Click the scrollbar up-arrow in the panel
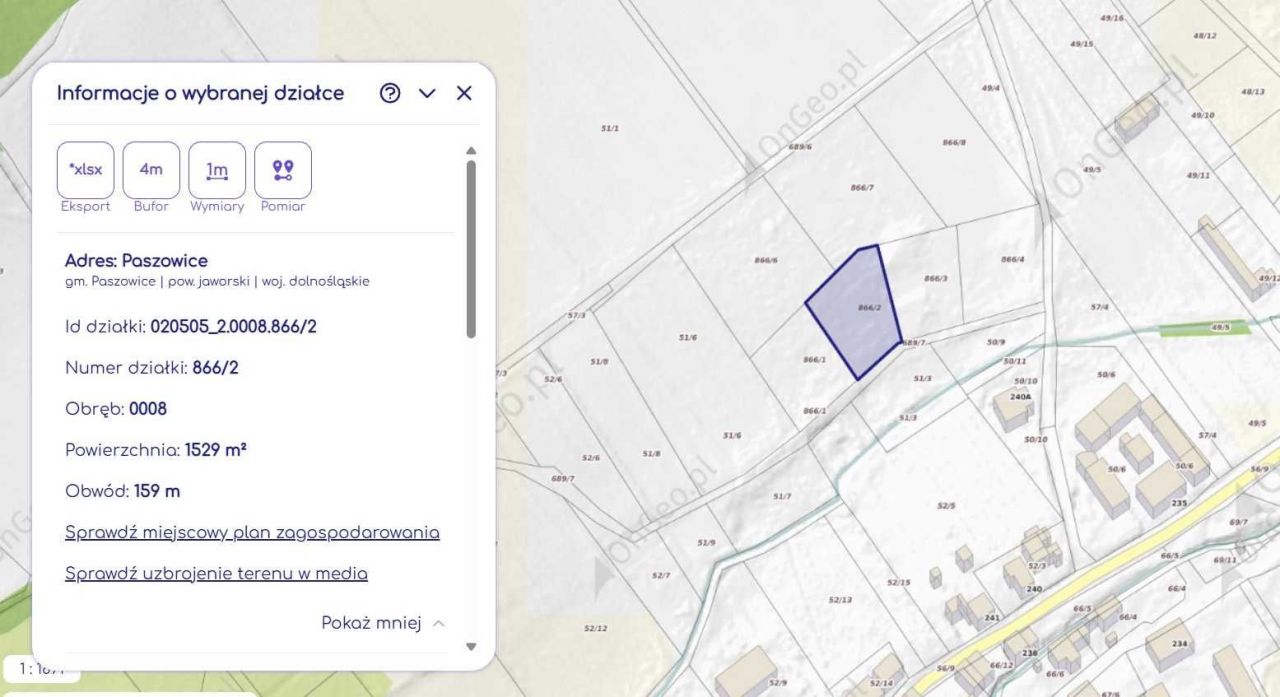Screen dimensions: 1280x697 (x=470, y=152)
